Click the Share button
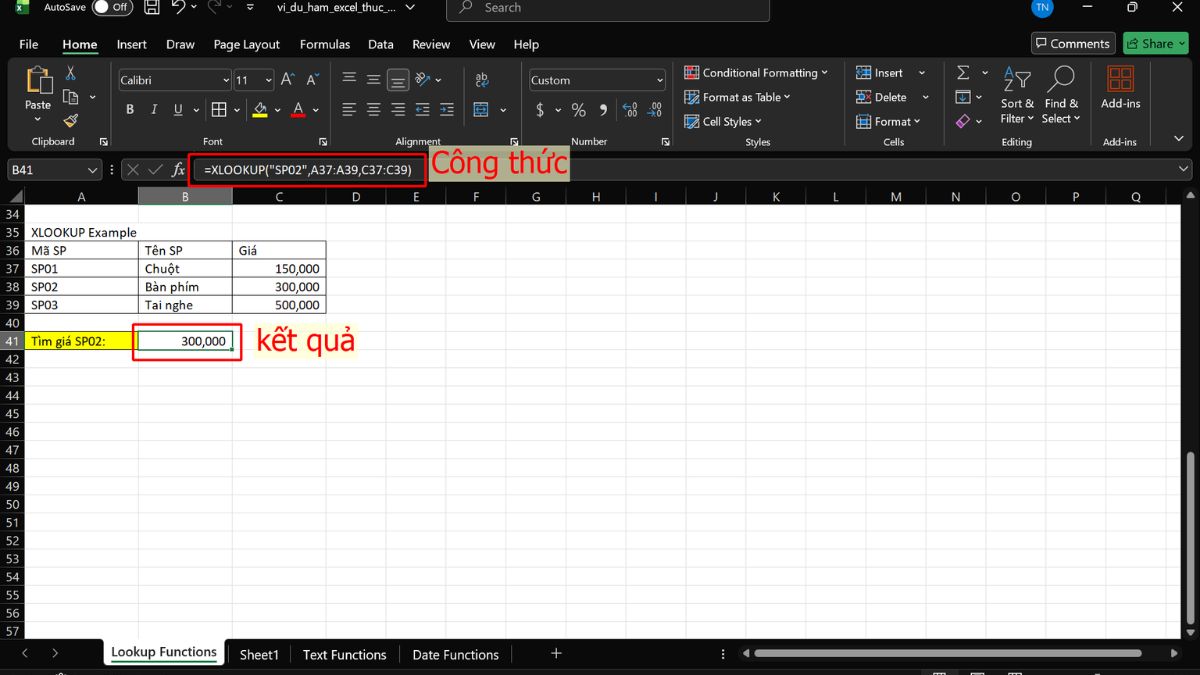The image size is (1200, 675). coord(1155,43)
